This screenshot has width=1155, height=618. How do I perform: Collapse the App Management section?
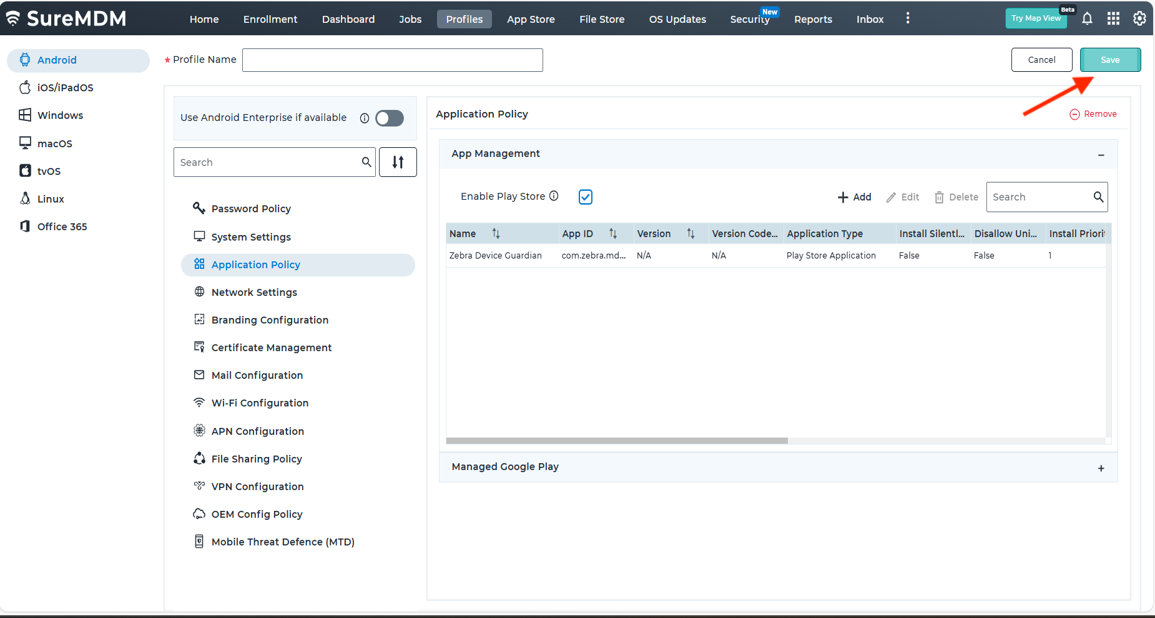(1101, 155)
